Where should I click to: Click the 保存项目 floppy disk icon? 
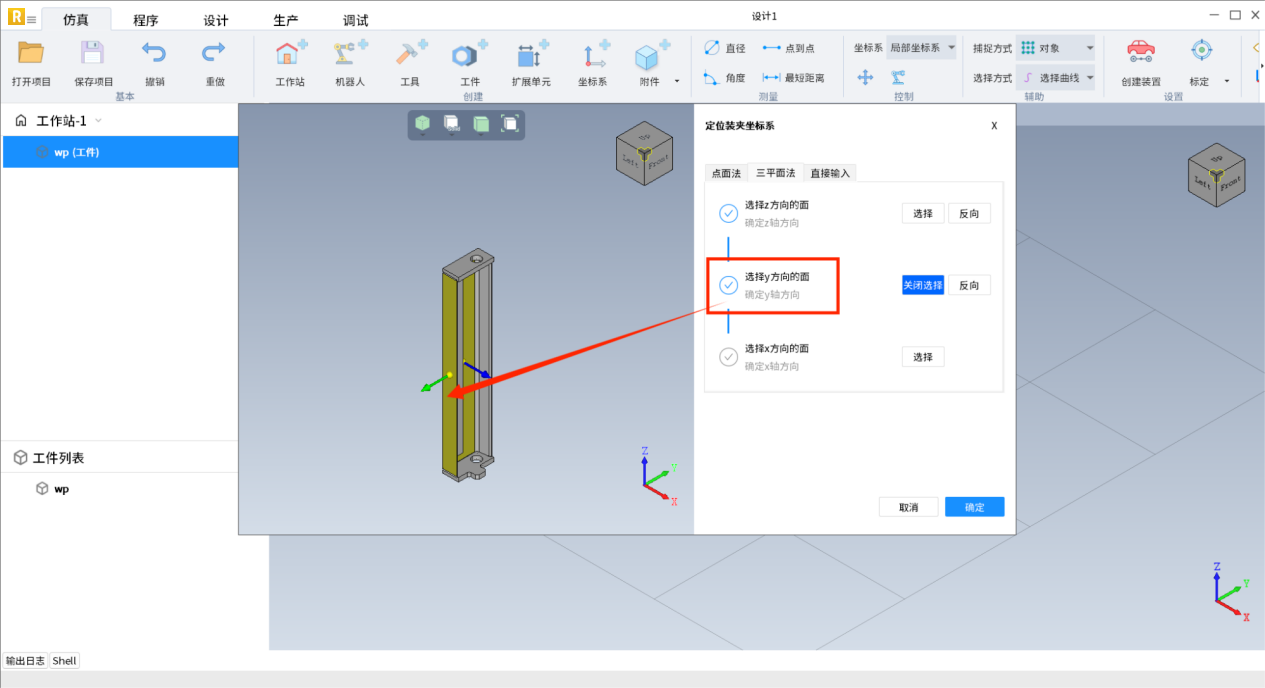click(x=93, y=53)
